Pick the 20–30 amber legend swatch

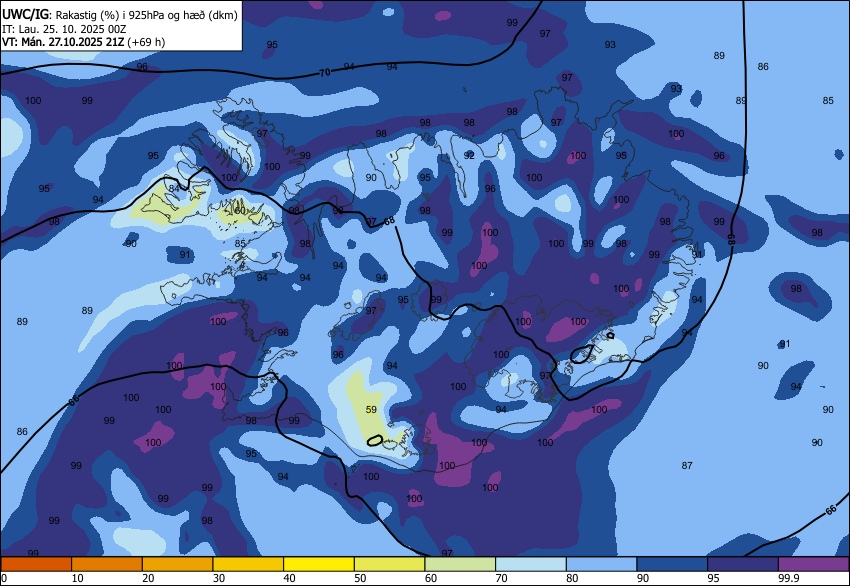tap(177, 564)
